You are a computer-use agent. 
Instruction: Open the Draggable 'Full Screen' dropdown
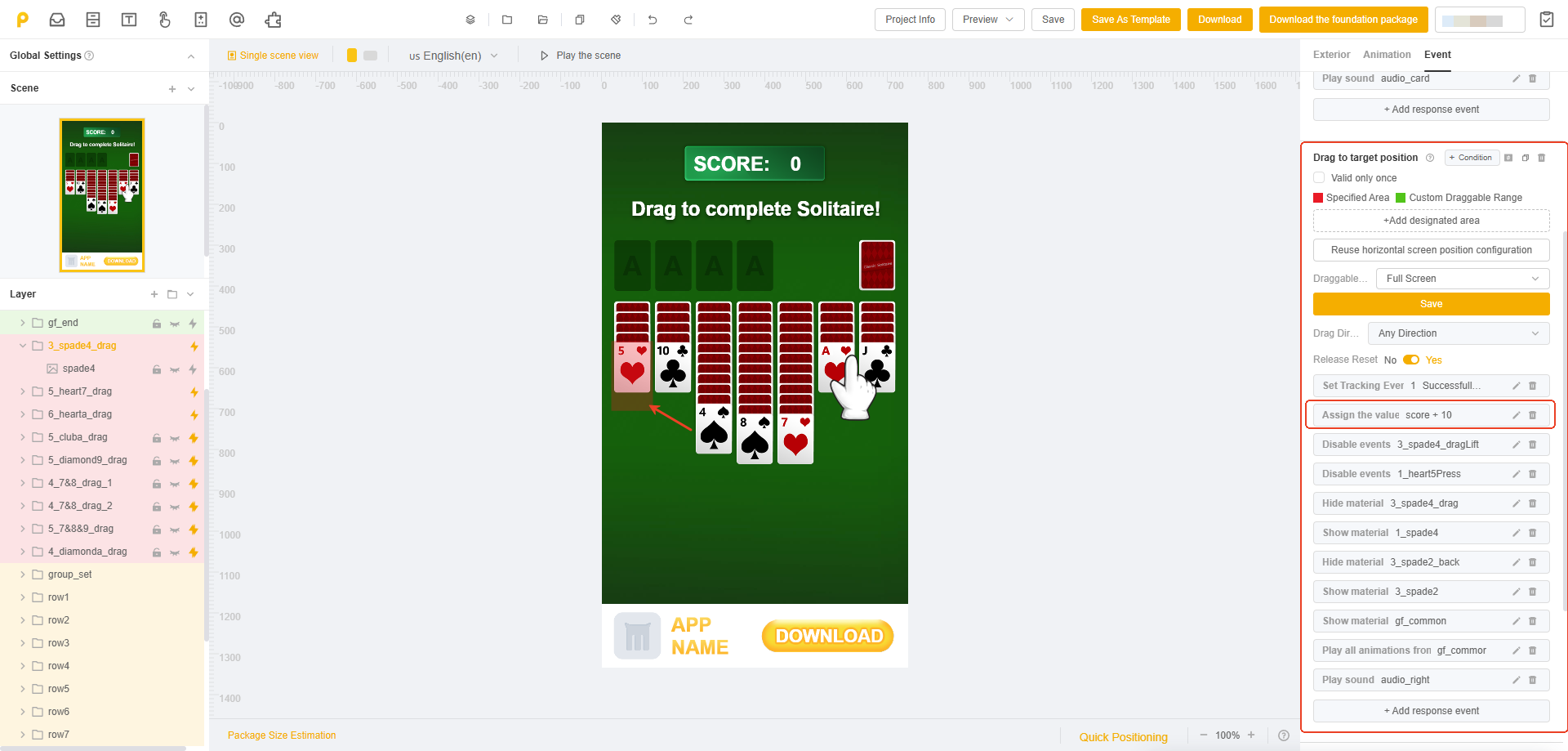[1463, 279]
